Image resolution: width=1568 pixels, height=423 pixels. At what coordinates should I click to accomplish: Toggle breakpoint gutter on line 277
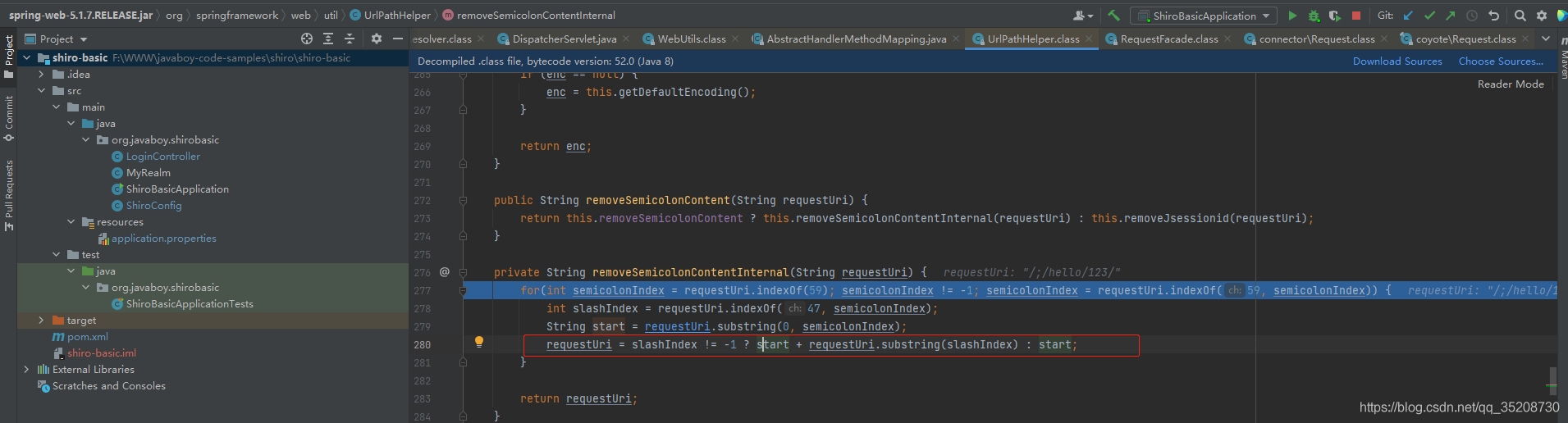[443, 290]
